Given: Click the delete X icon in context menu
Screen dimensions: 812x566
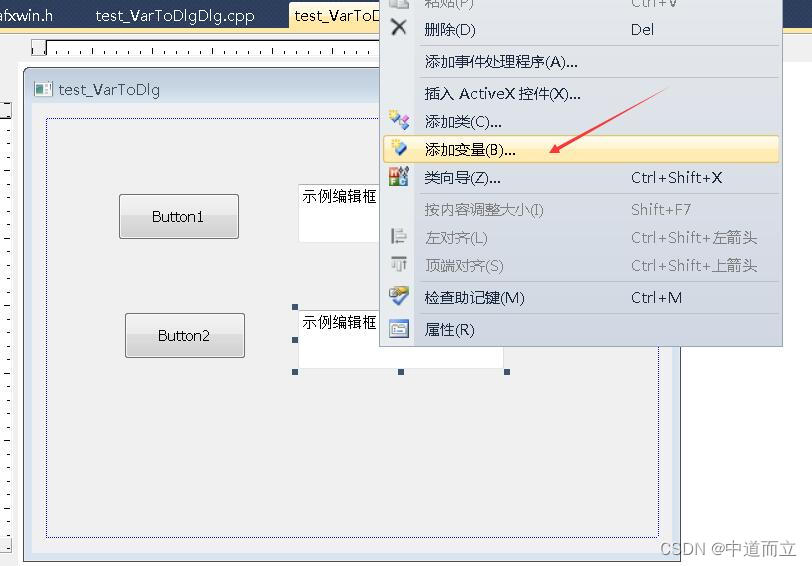Looking at the screenshot, I should [x=398, y=27].
